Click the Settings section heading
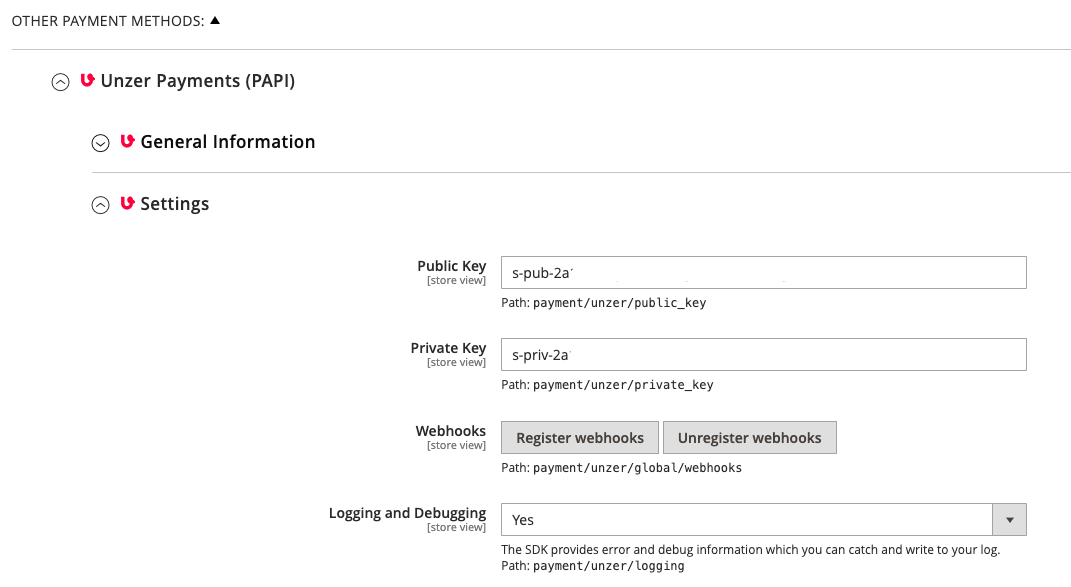This screenshot has width=1071, height=587. point(175,204)
